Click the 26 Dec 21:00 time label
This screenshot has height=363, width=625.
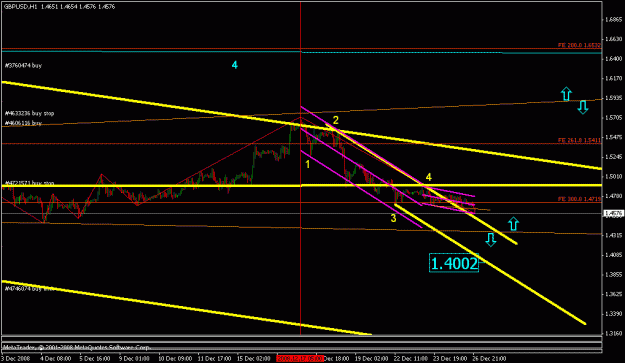click(x=489, y=359)
